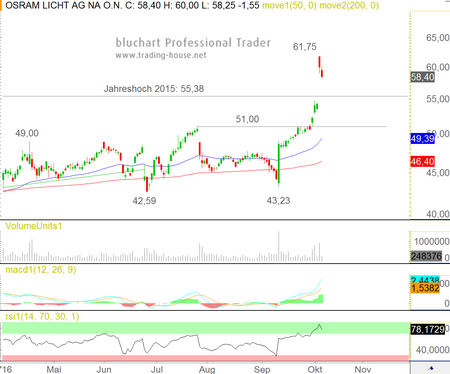Click the Okt label on the time axis
The image size is (450, 374).
[315, 369]
